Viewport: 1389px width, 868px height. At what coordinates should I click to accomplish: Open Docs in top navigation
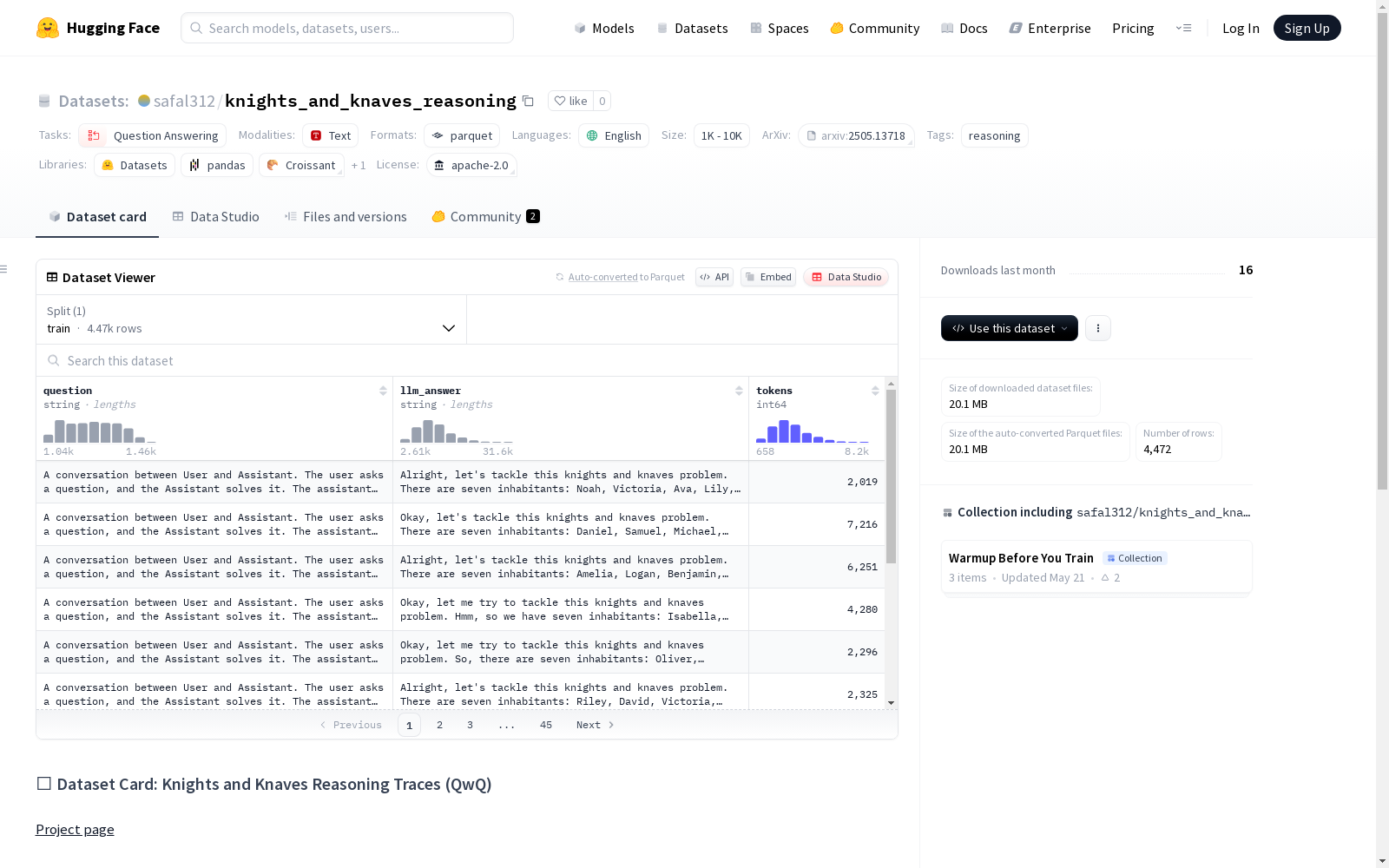[x=964, y=28]
